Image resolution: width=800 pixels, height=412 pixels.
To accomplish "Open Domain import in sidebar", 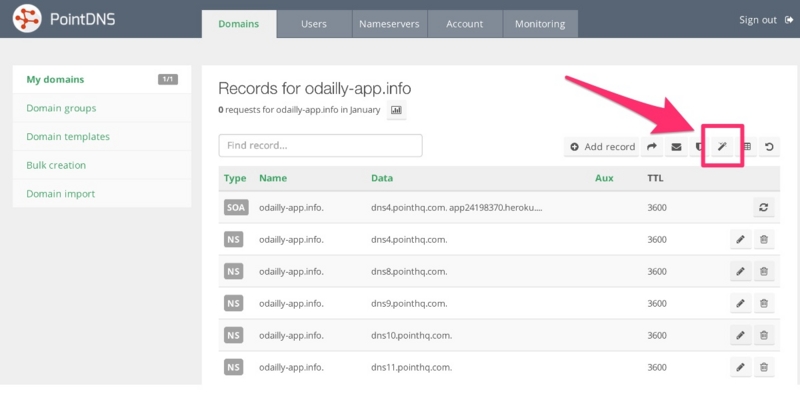I will [102, 194].
